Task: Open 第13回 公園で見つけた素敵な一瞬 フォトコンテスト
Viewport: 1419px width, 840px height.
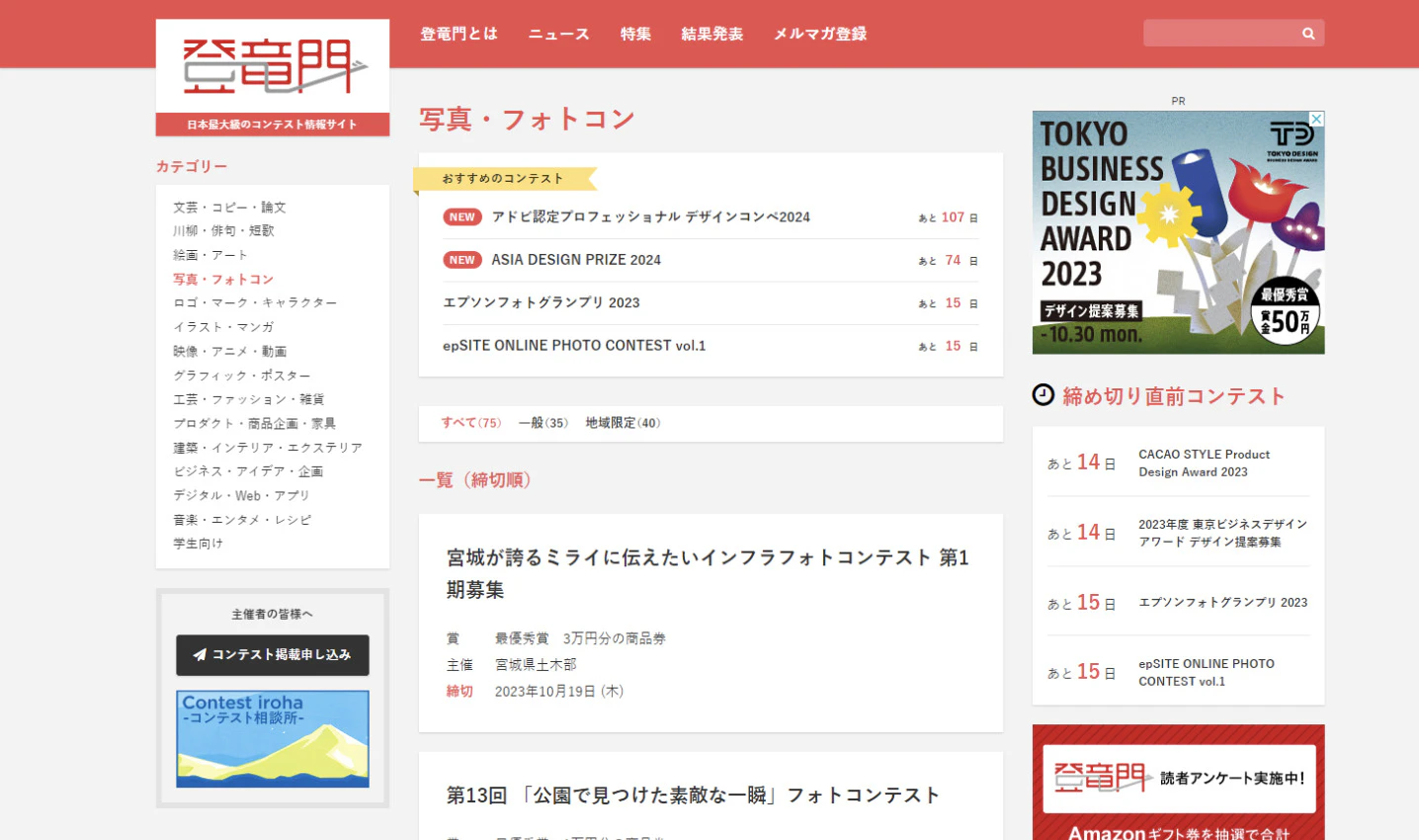Action: pos(693,796)
